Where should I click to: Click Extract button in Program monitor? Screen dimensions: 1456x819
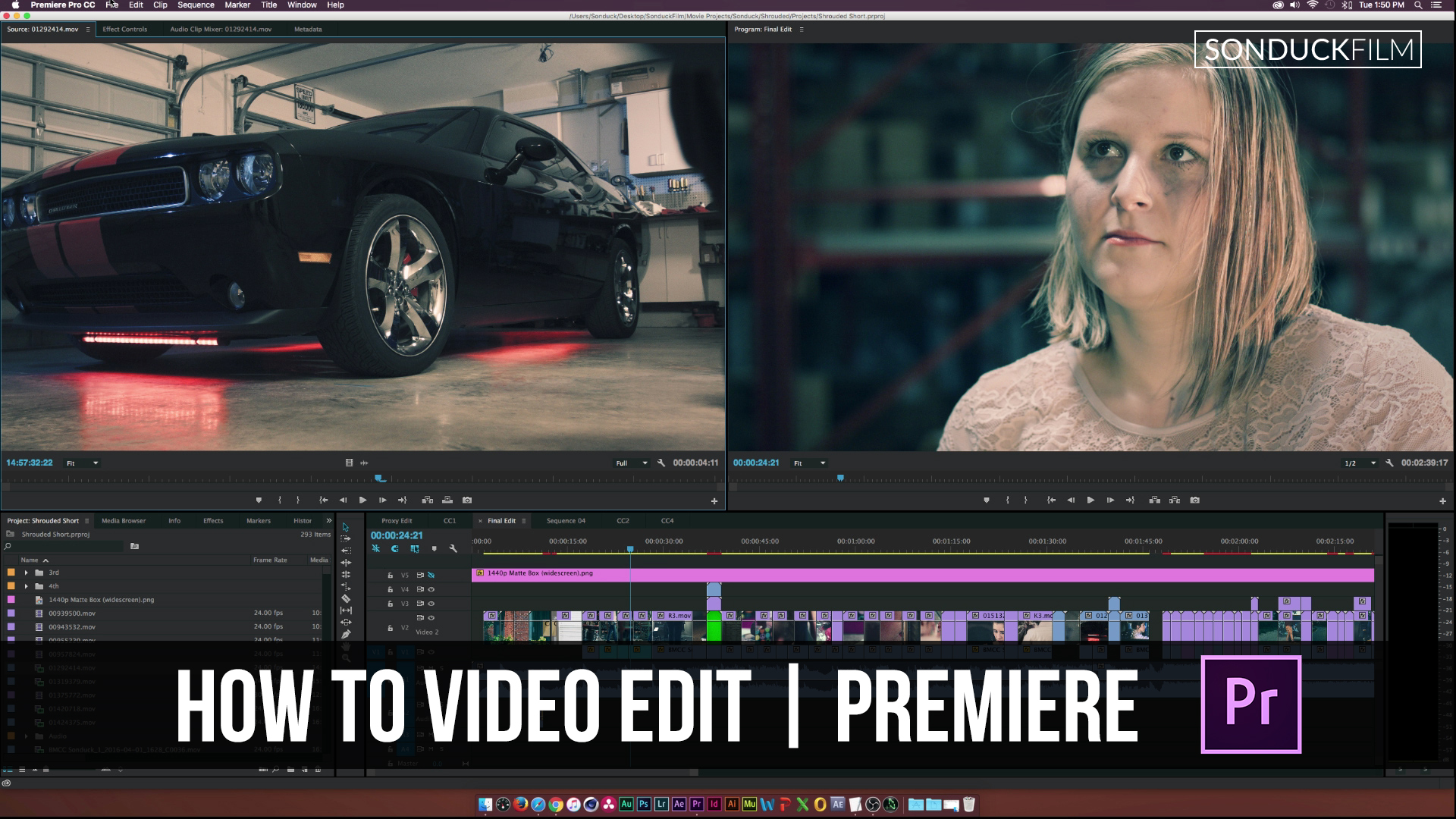[1175, 500]
